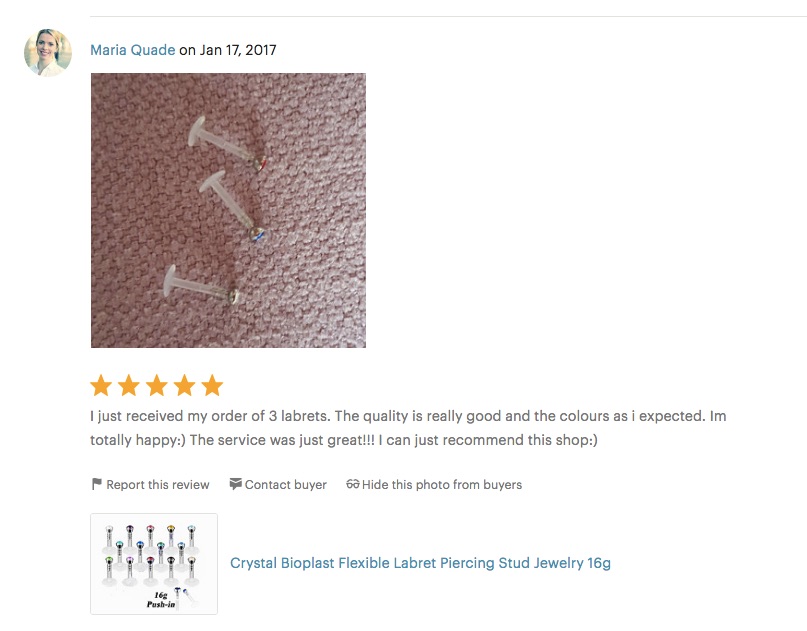Image resolution: width=807 pixels, height=631 pixels.
Task: Open Crystal Bioplast Flexible Labret Piercing Stud link
Action: pyautogui.click(x=420, y=563)
